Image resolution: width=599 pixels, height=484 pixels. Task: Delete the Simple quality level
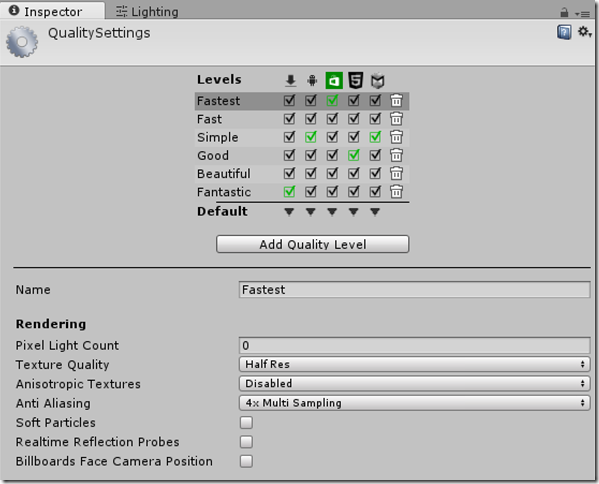[396, 137]
